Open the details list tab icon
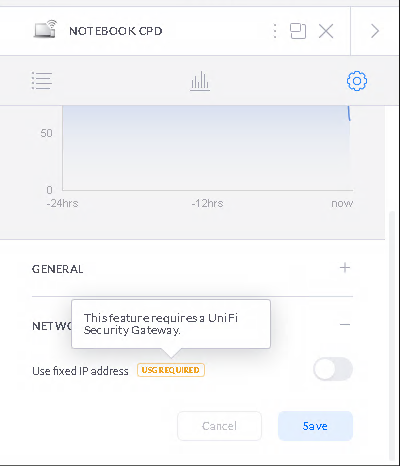This screenshot has height=466, width=400. tap(42, 81)
